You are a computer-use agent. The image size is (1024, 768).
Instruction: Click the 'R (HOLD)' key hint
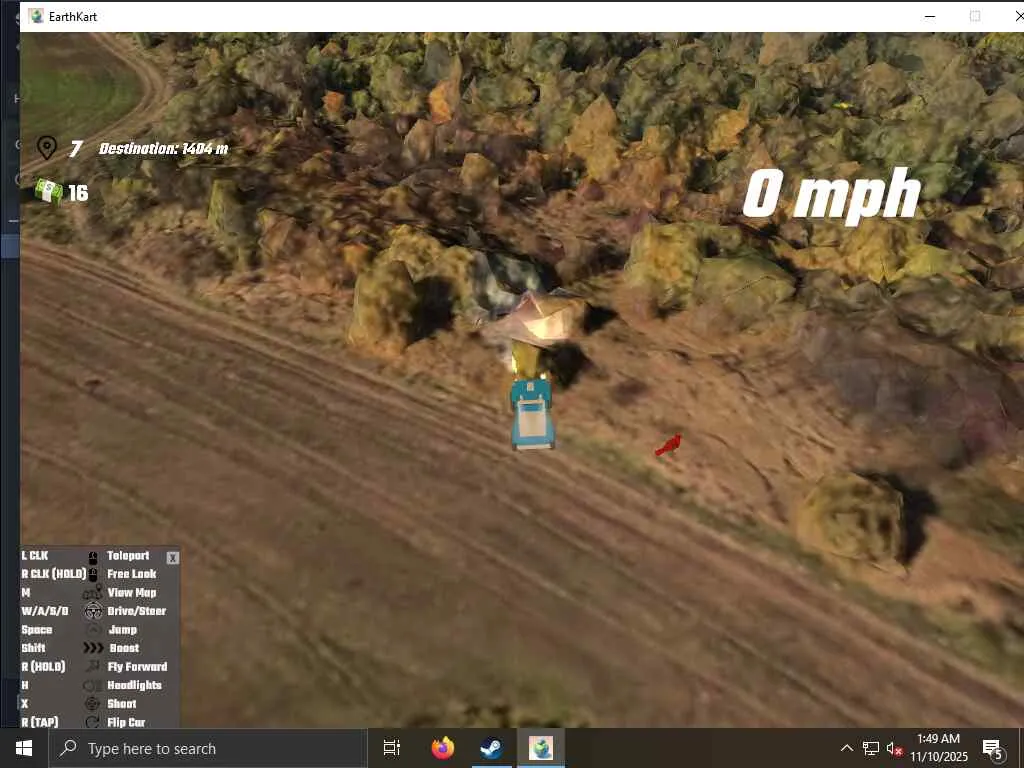click(43, 666)
